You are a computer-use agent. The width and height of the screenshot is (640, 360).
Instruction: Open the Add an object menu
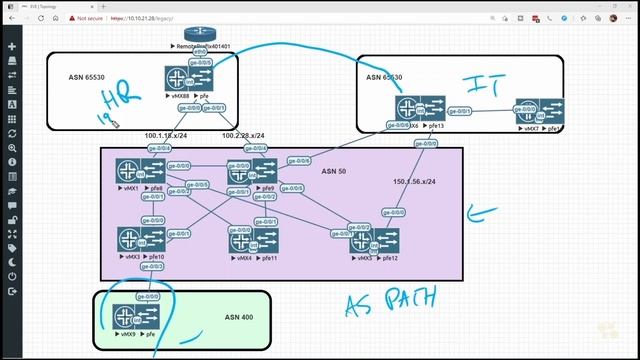pos(12,47)
